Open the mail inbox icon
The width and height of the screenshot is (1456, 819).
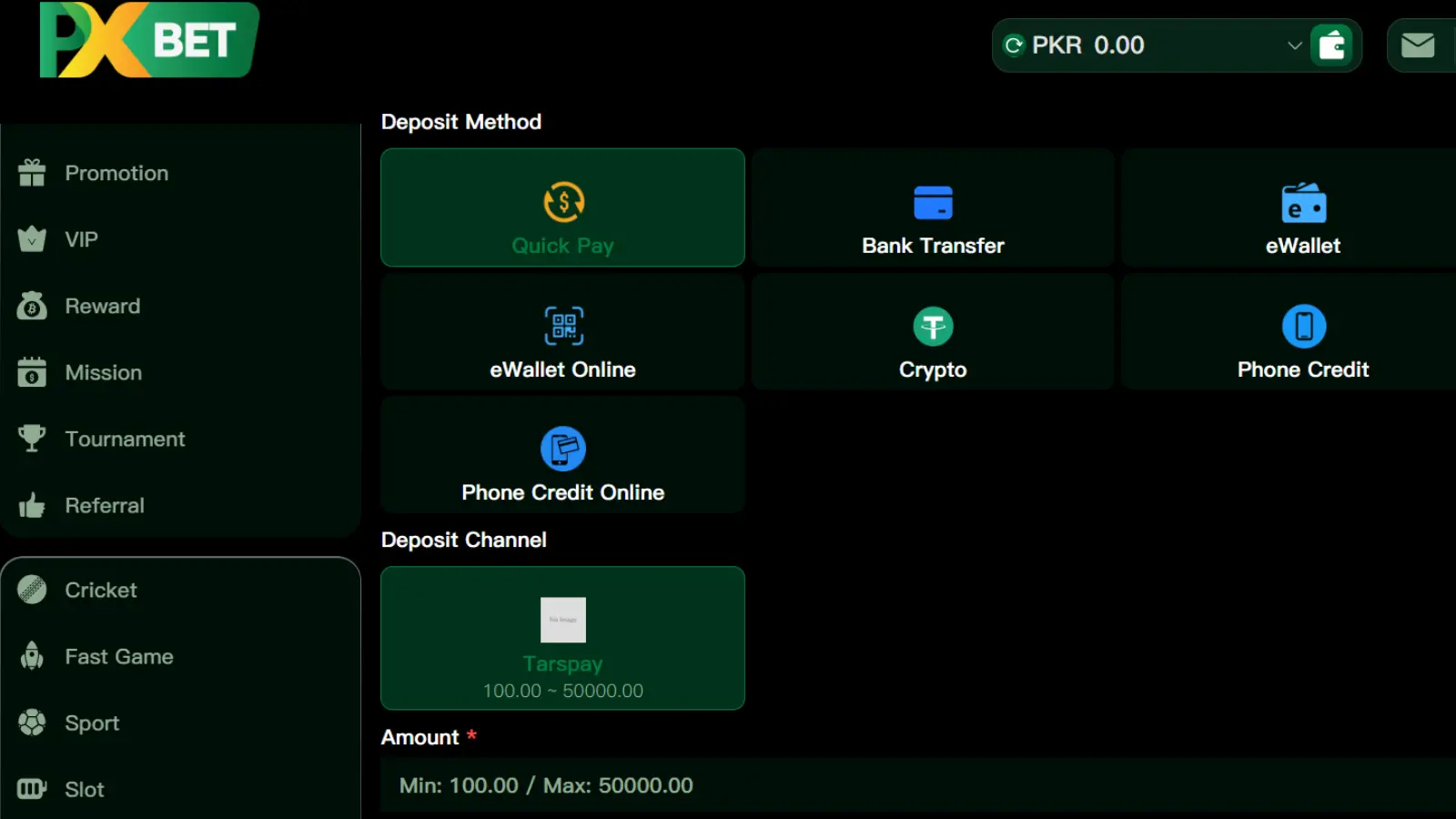[x=1418, y=45]
